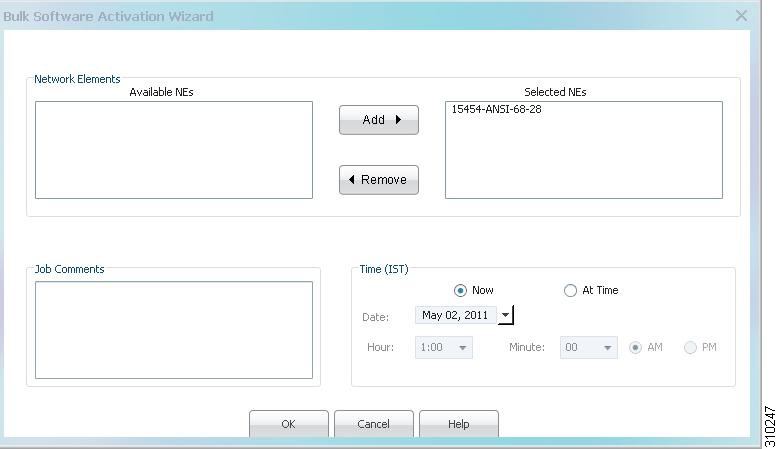Select the AM radio button
The height and width of the screenshot is (449, 777).
coord(635,347)
